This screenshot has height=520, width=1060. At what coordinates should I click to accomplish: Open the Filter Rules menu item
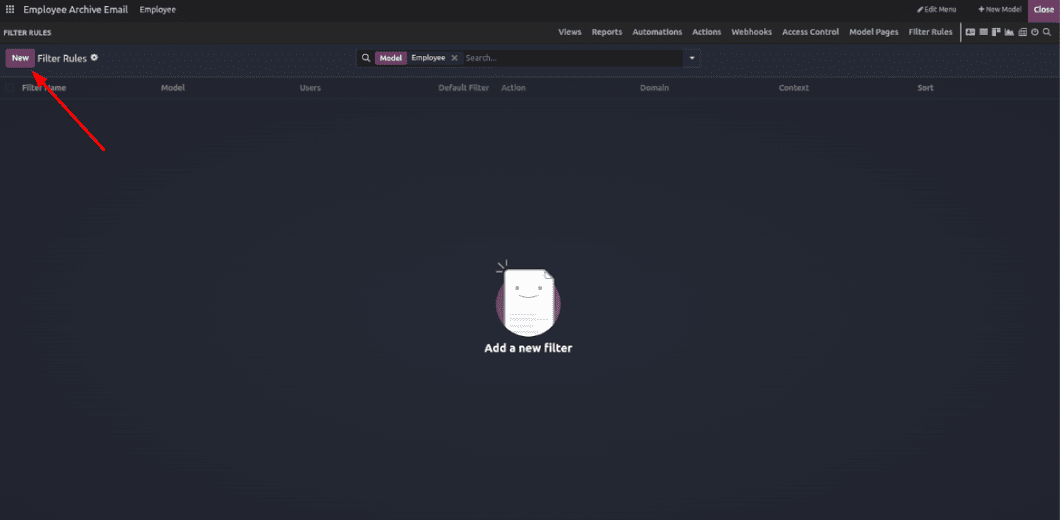[930, 32]
